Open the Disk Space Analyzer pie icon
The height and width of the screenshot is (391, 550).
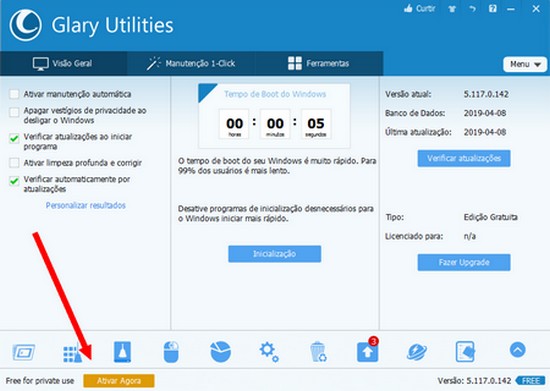(x=221, y=352)
